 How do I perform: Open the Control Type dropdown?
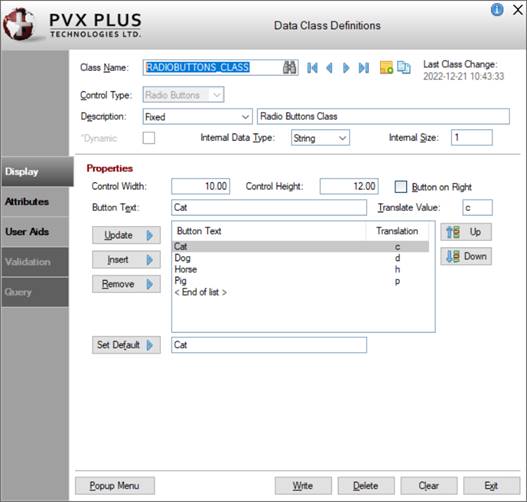[184, 95]
